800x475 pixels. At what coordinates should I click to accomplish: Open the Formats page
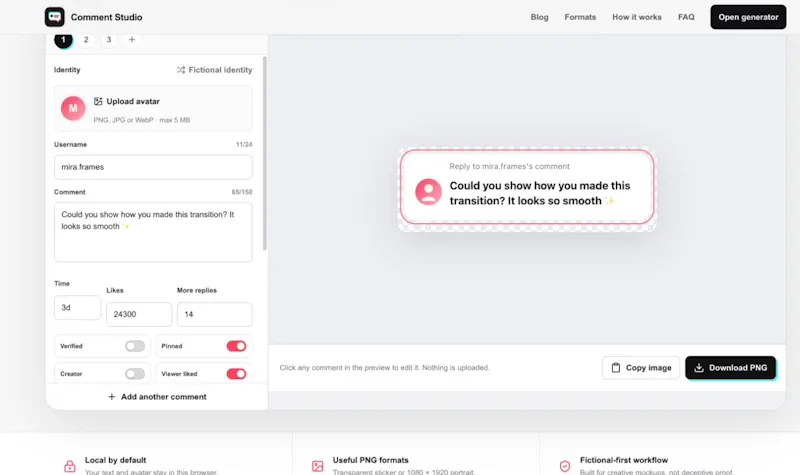click(x=580, y=17)
